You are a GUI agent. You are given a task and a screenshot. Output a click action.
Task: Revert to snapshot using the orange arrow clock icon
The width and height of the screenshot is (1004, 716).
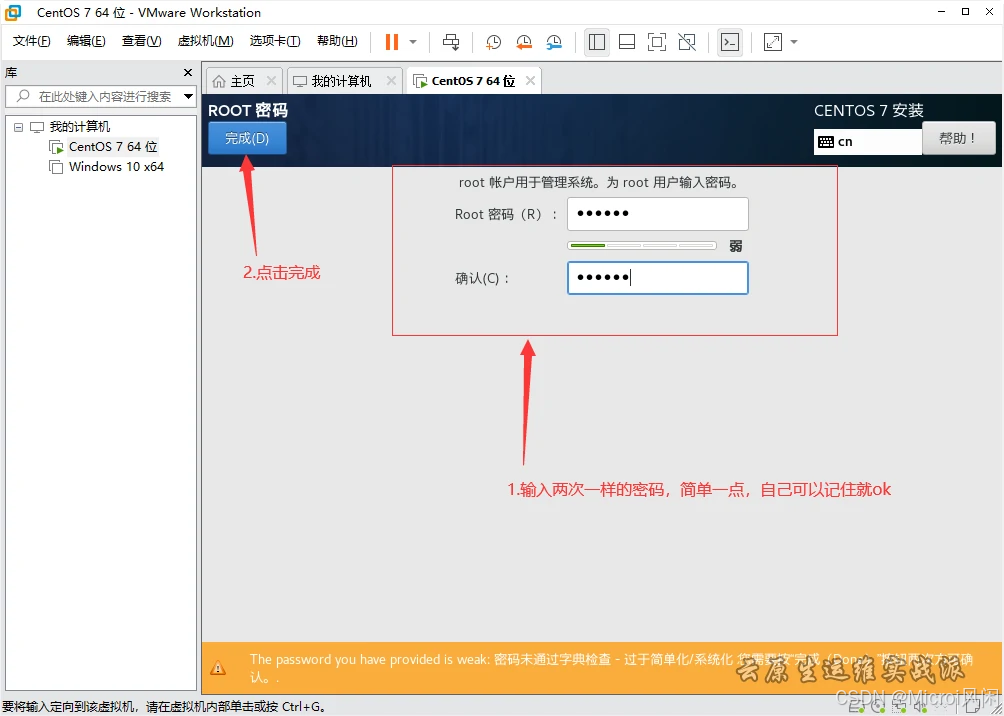coord(524,42)
